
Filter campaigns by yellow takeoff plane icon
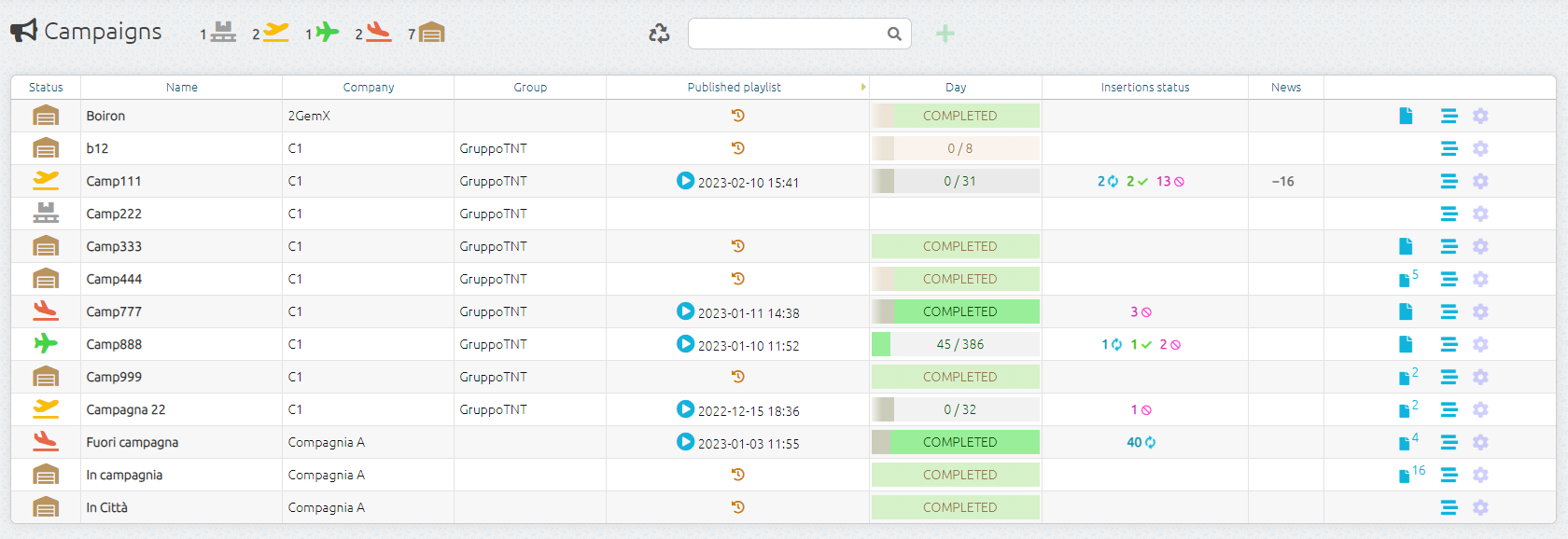pyautogui.click(x=276, y=33)
